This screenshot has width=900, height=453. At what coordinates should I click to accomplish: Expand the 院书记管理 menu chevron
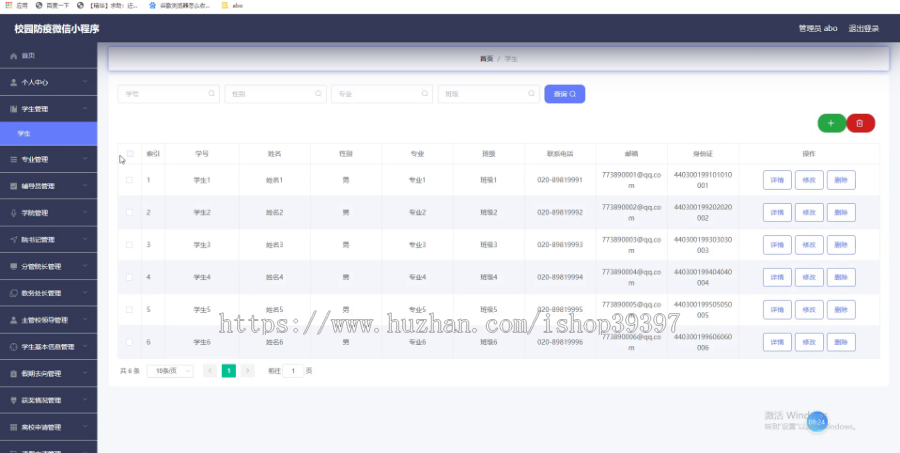click(x=85, y=239)
